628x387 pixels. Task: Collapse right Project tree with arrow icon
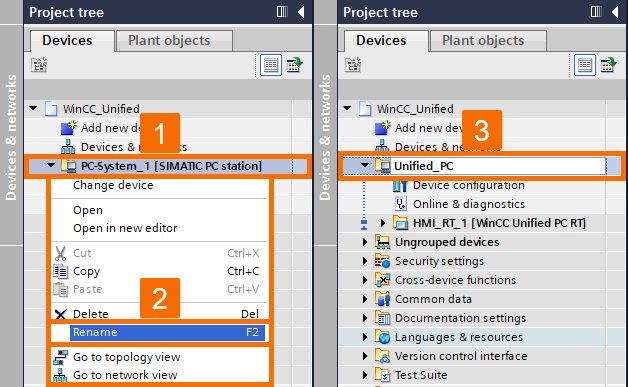[x=615, y=12]
